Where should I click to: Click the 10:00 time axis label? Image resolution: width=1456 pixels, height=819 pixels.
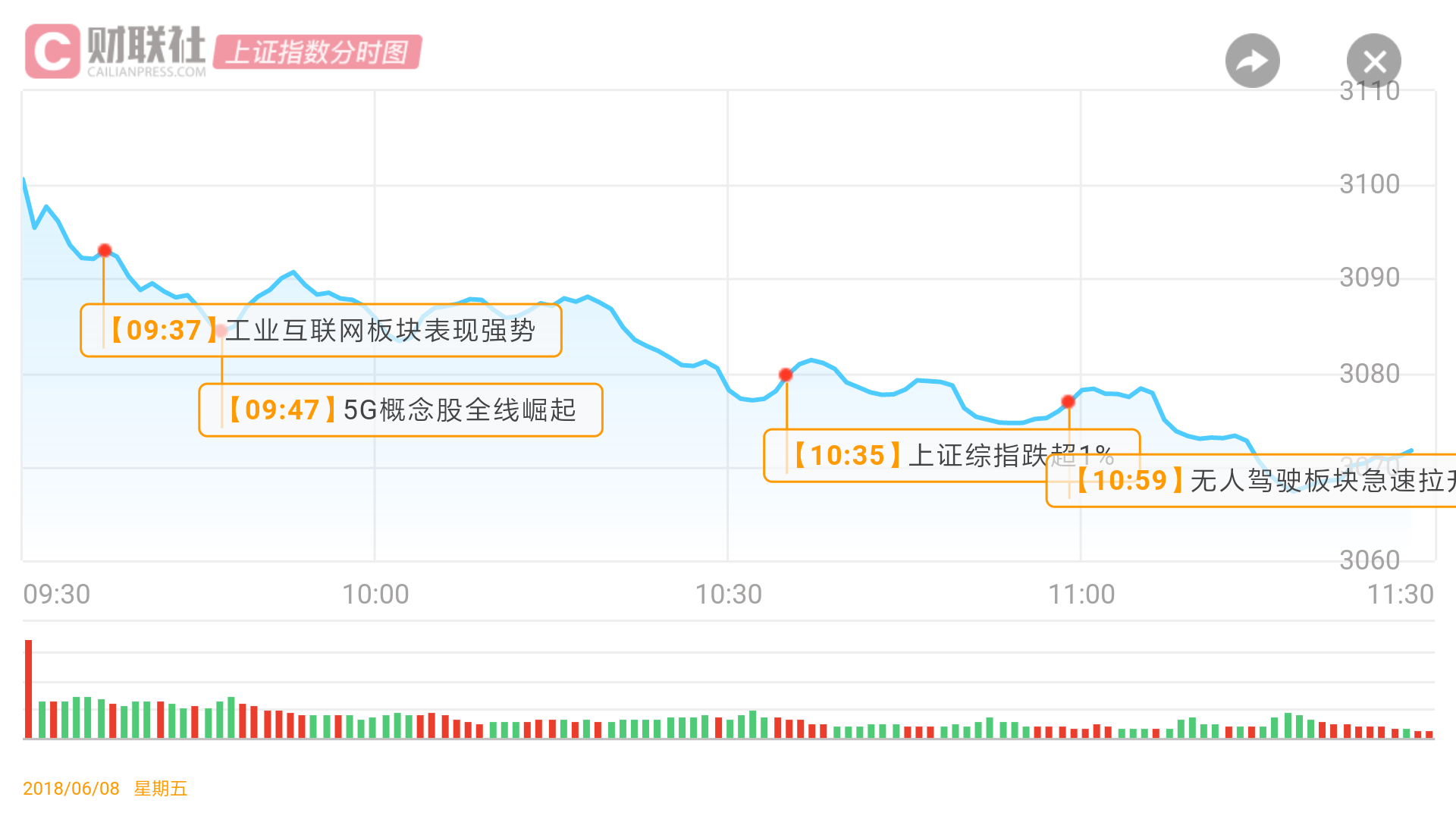[375, 595]
